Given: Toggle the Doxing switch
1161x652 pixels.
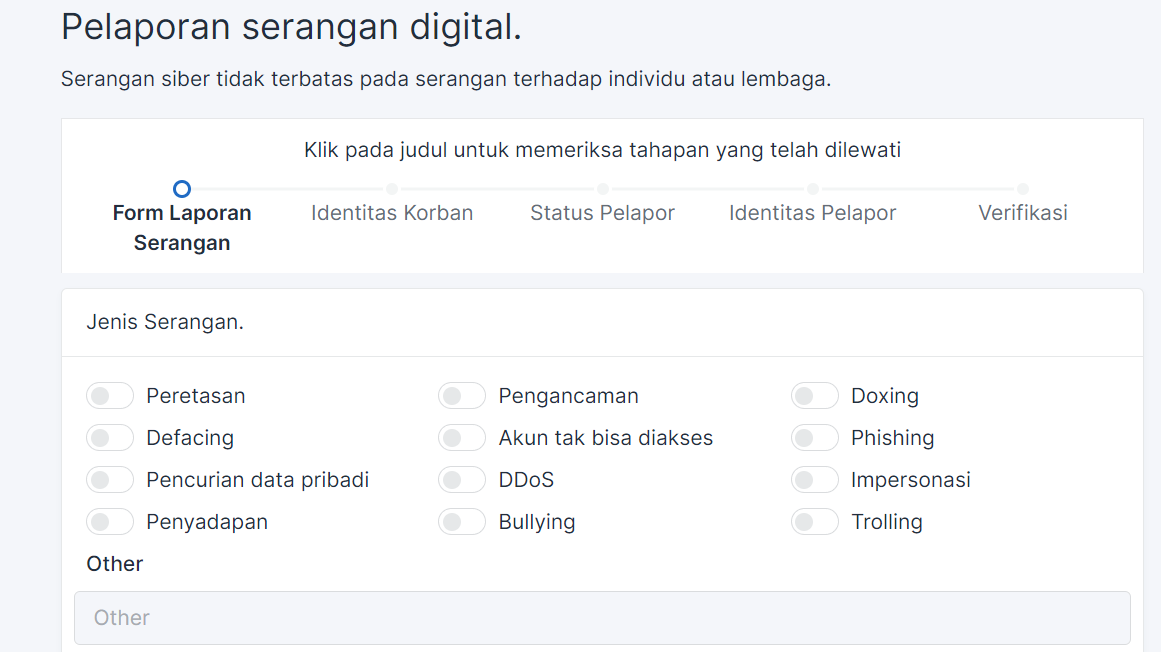Looking at the screenshot, I should click(815, 396).
